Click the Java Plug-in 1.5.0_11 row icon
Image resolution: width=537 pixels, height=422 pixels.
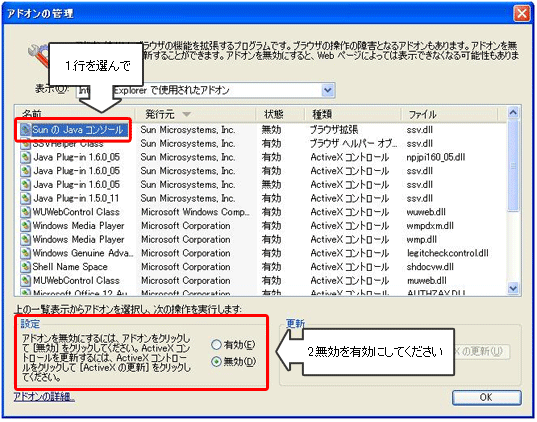click(x=25, y=198)
